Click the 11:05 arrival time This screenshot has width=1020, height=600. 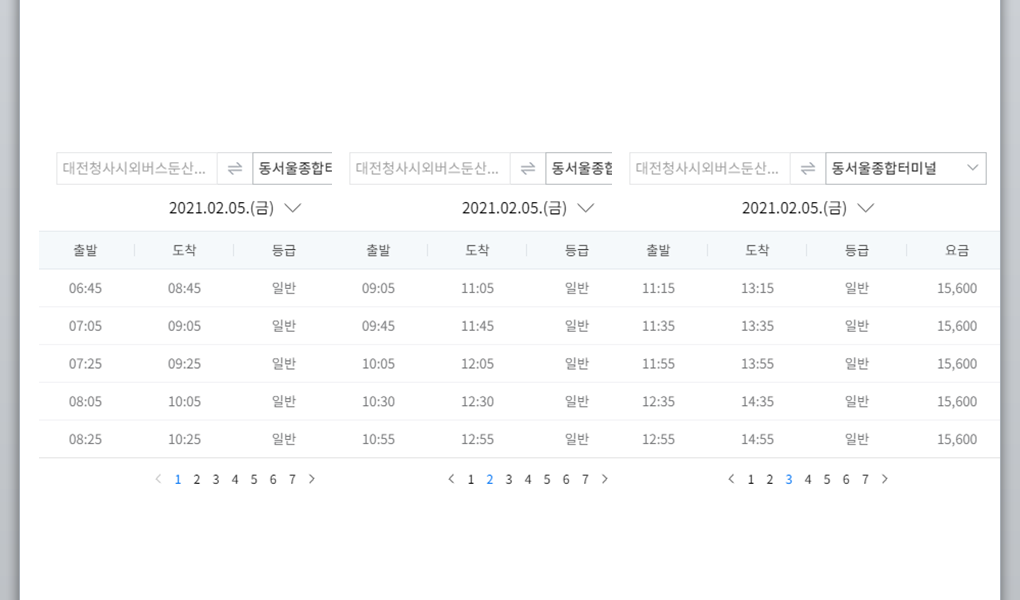477,288
